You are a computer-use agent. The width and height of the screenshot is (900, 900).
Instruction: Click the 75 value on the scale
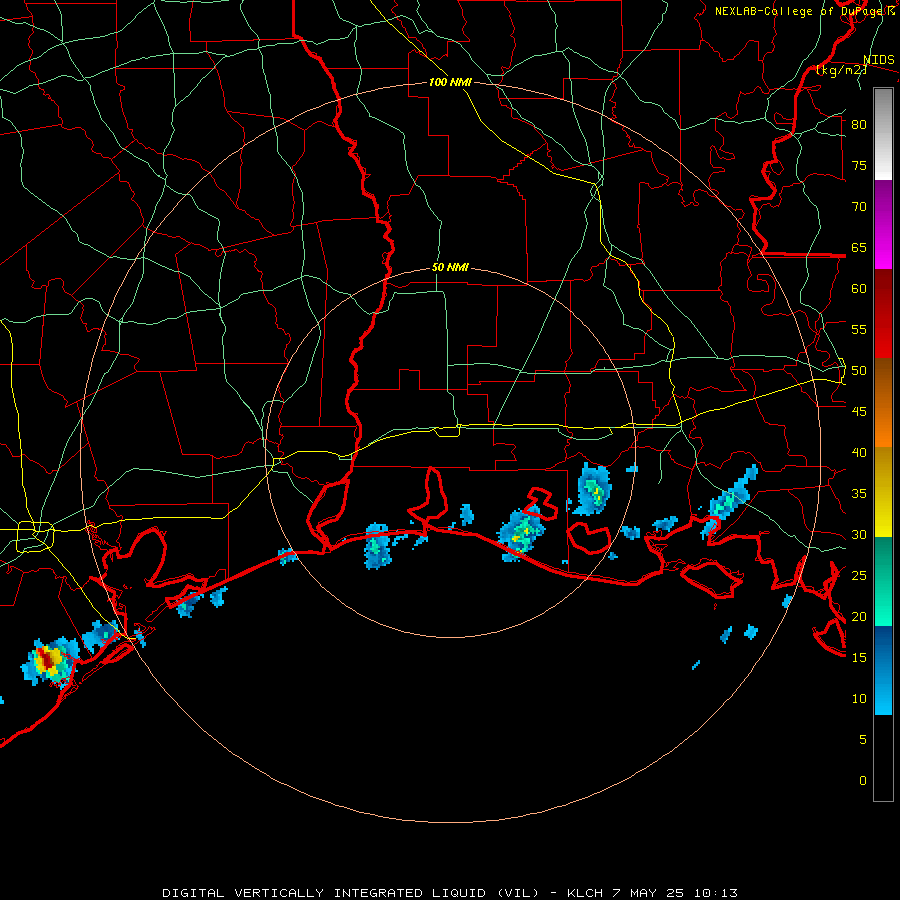pos(859,166)
